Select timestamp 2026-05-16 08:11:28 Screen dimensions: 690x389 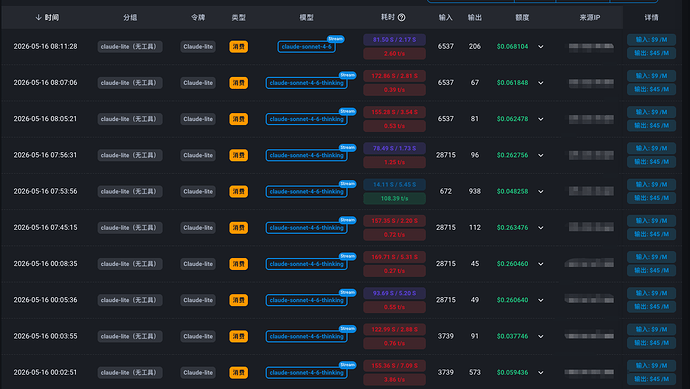[x=45, y=46]
